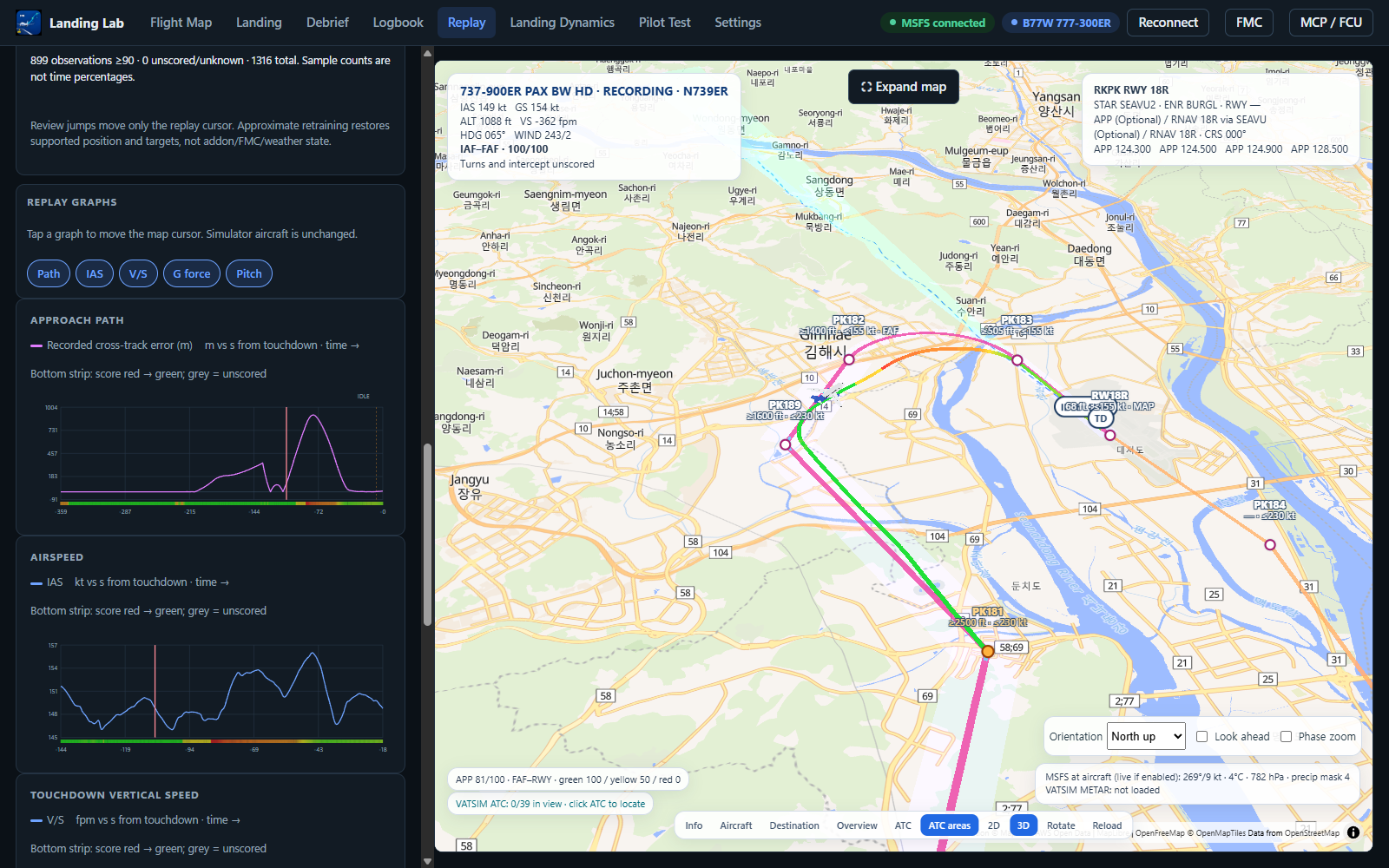Open the Landing Dynamics tab
The height and width of the screenshot is (868, 1389).
[x=562, y=23]
